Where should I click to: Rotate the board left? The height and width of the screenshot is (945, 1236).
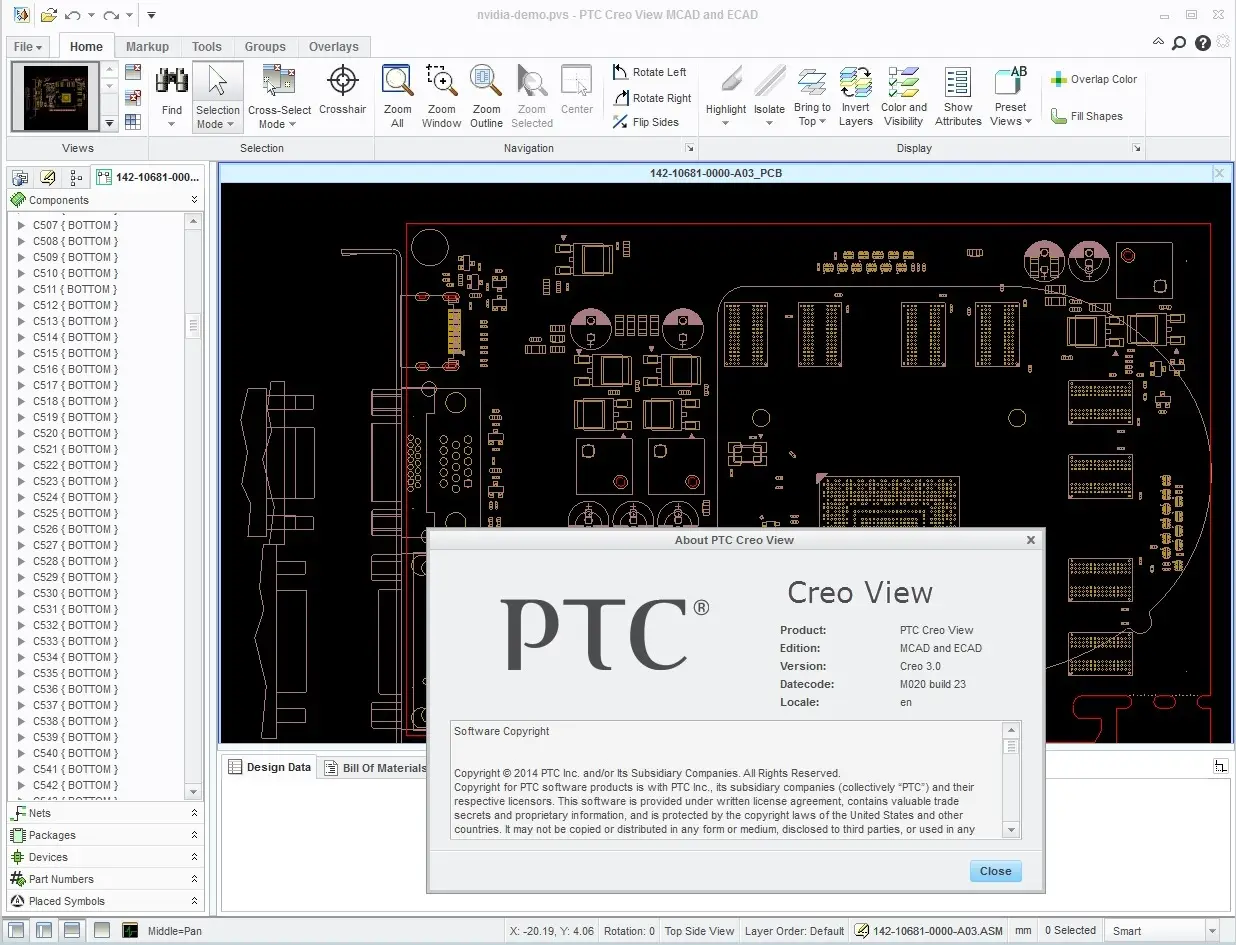tap(649, 72)
